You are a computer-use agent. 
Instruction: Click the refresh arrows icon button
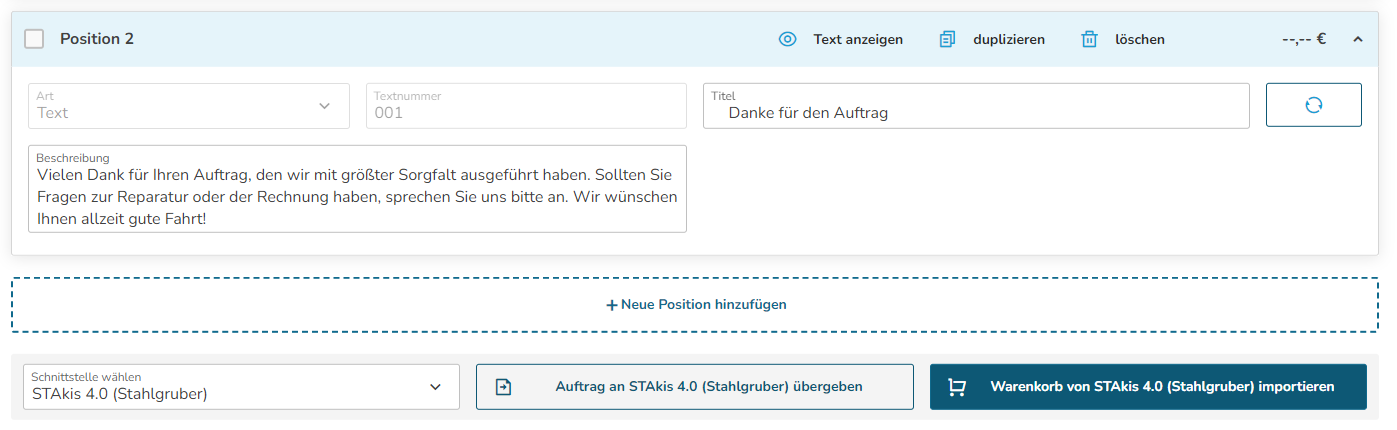click(1313, 105)
